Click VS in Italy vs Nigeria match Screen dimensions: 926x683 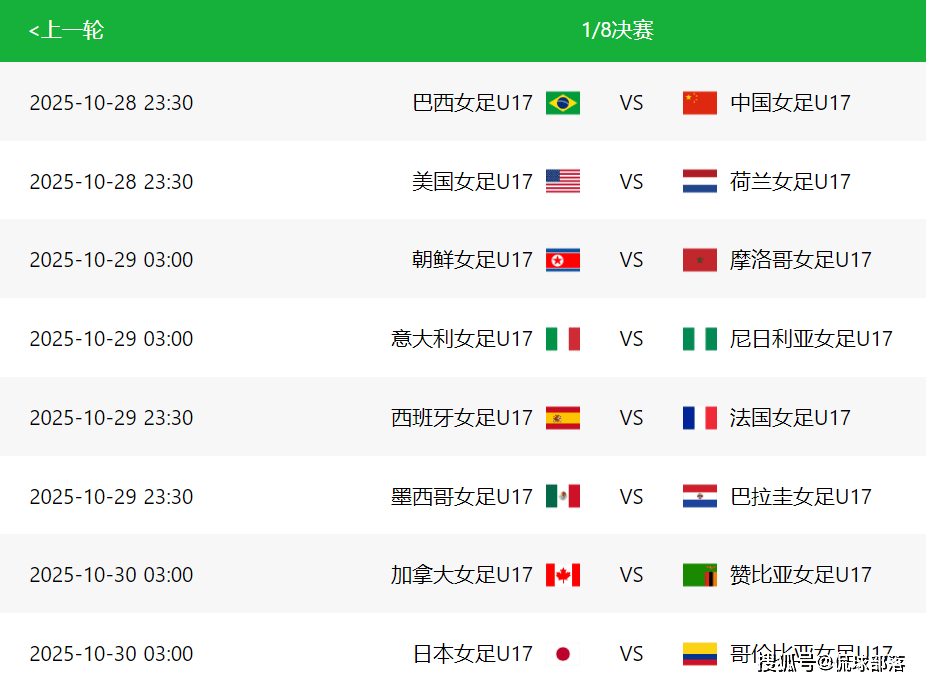[x=631, y=339]
